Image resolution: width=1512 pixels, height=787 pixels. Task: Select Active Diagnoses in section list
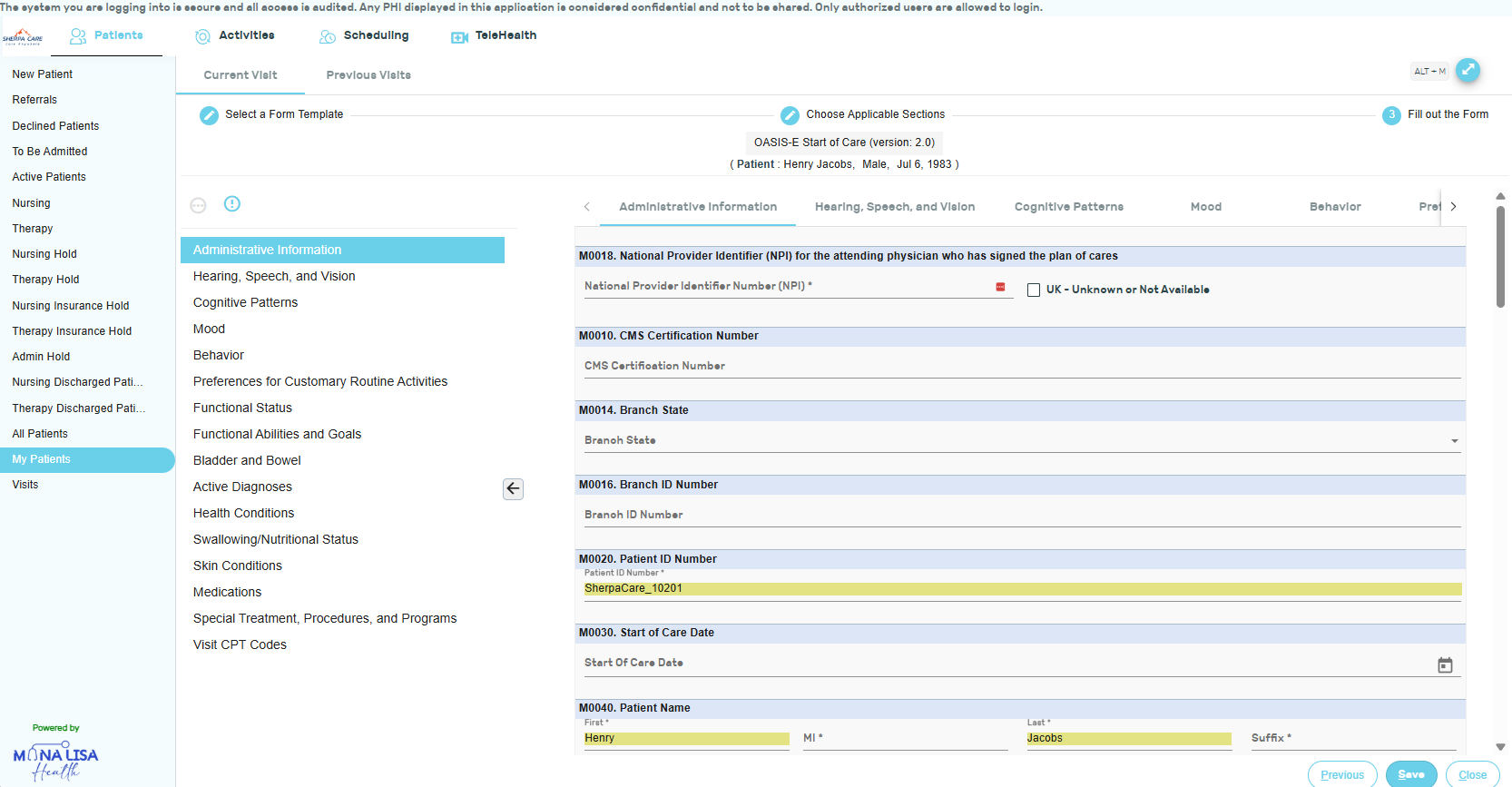point(242,487)
